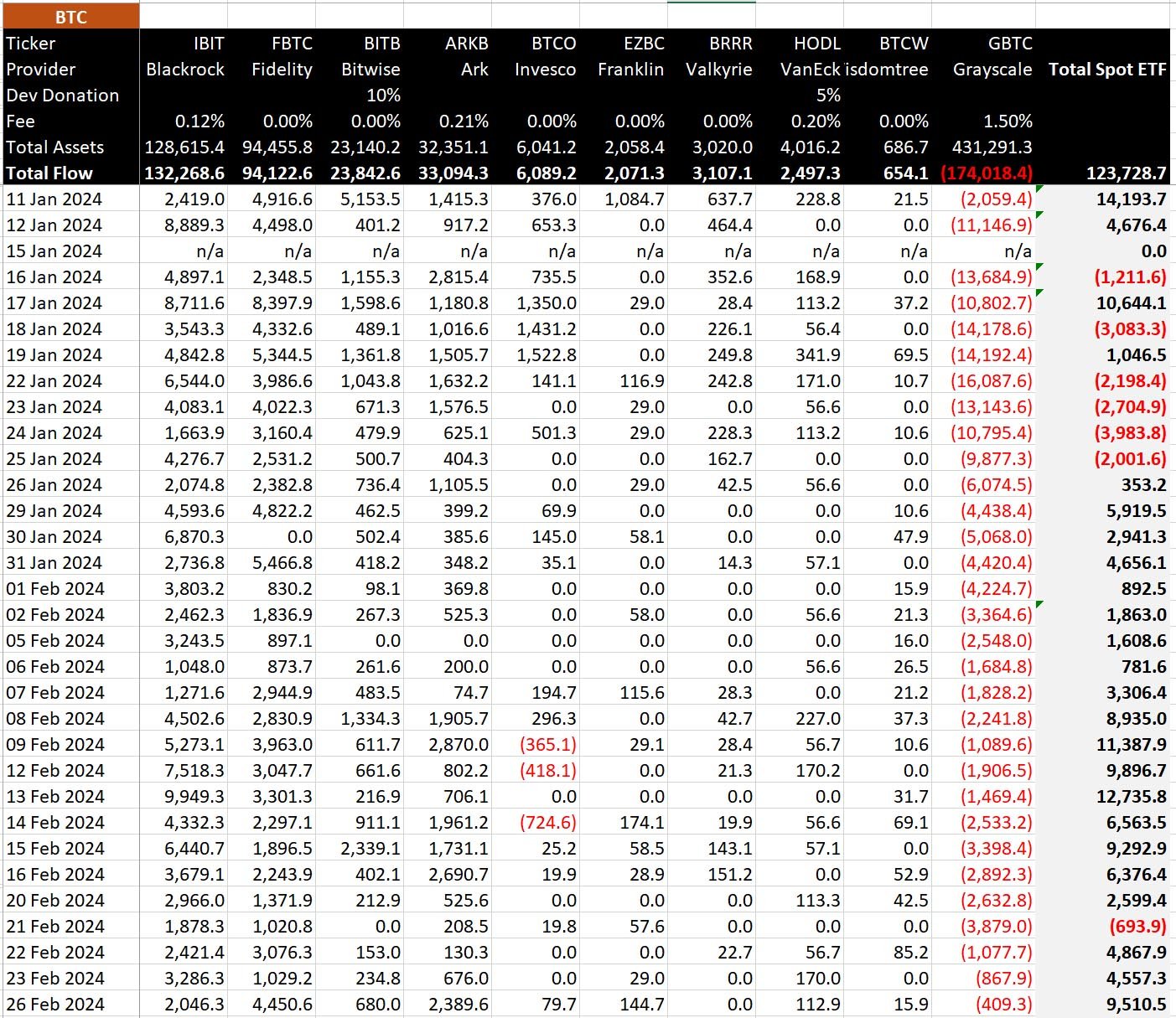Pick the EZBC ticker cell

point(644,44)
